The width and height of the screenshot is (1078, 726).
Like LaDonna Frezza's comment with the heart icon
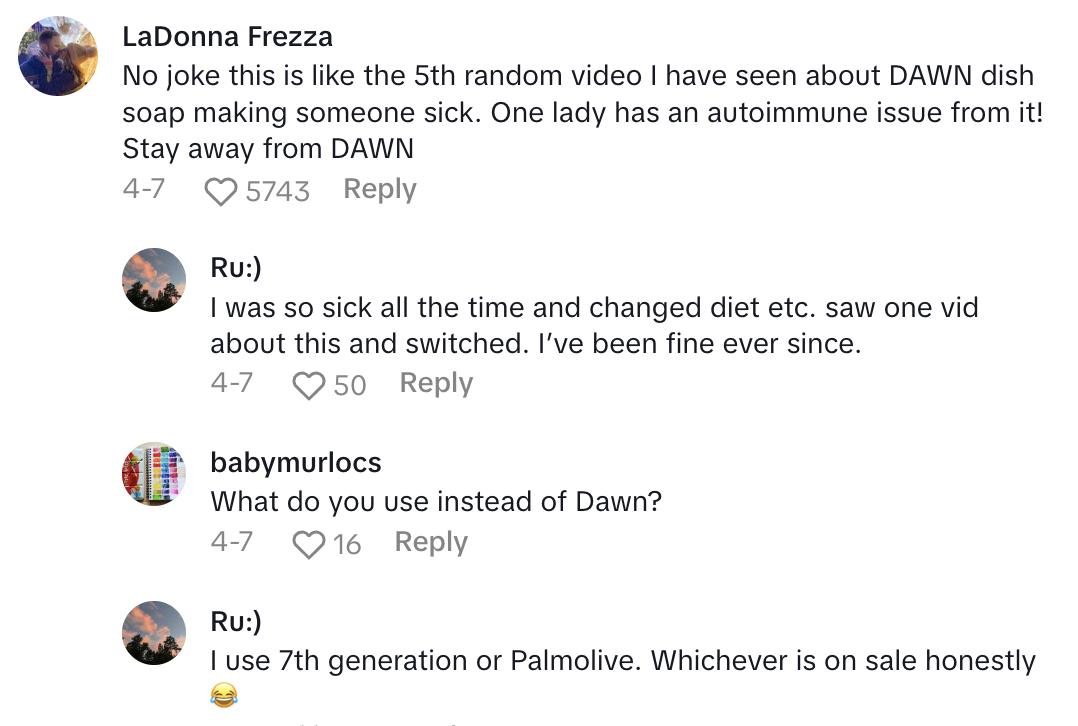221,189
